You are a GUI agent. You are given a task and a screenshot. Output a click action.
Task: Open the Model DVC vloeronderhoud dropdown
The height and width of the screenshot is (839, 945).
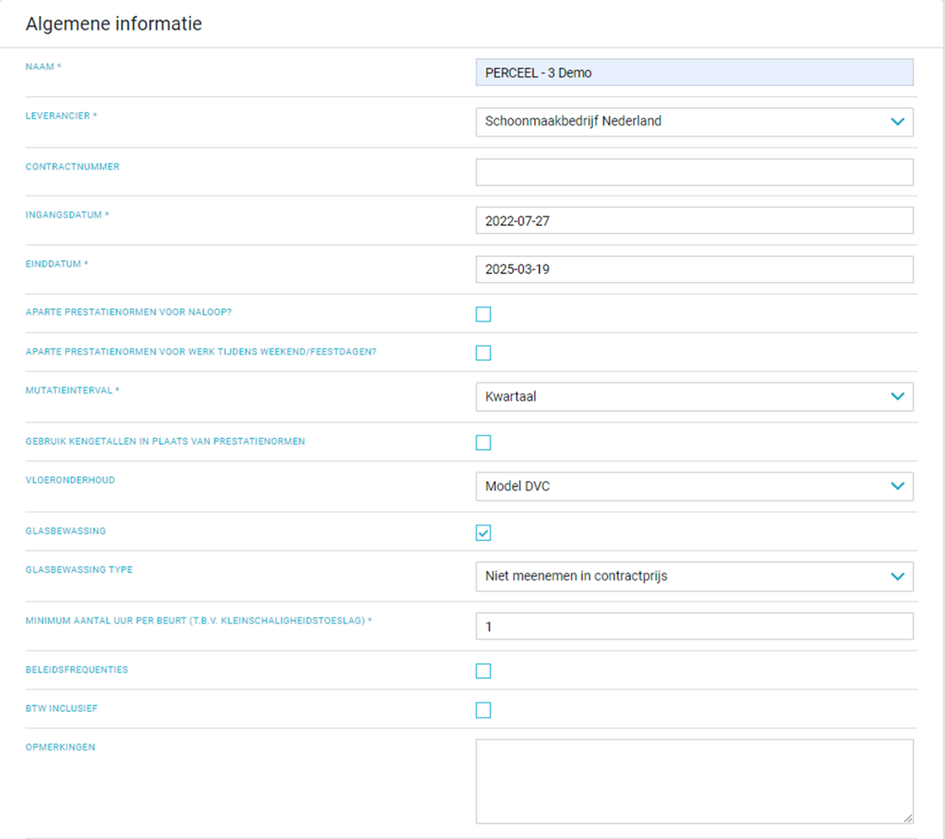(694, 486)
